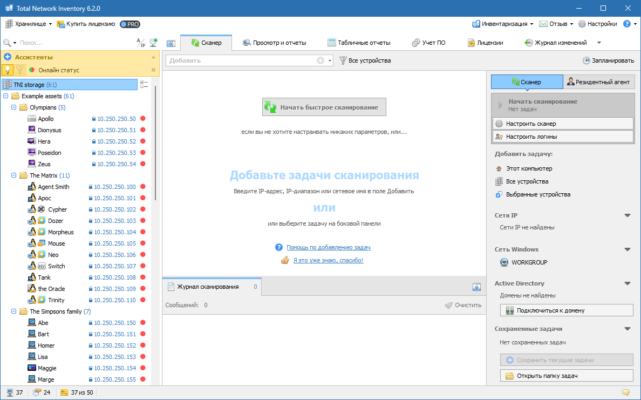Click Настроить сканер
This screenshot has width=641, height=400.
pos(563,124)
